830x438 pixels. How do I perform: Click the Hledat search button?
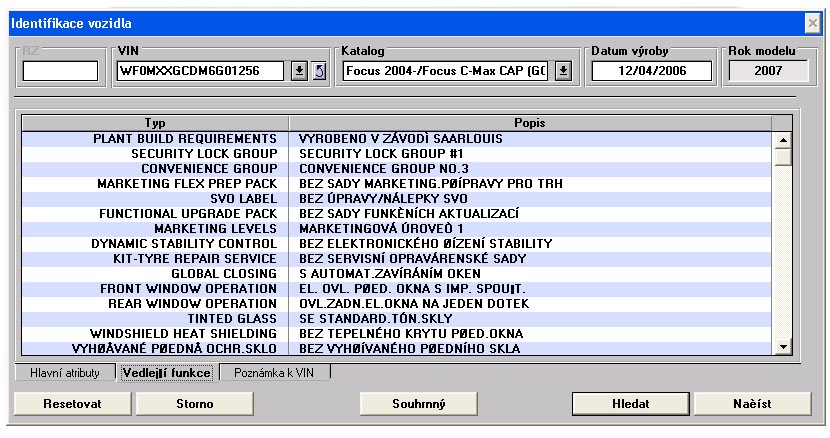[x=633, y=403]
